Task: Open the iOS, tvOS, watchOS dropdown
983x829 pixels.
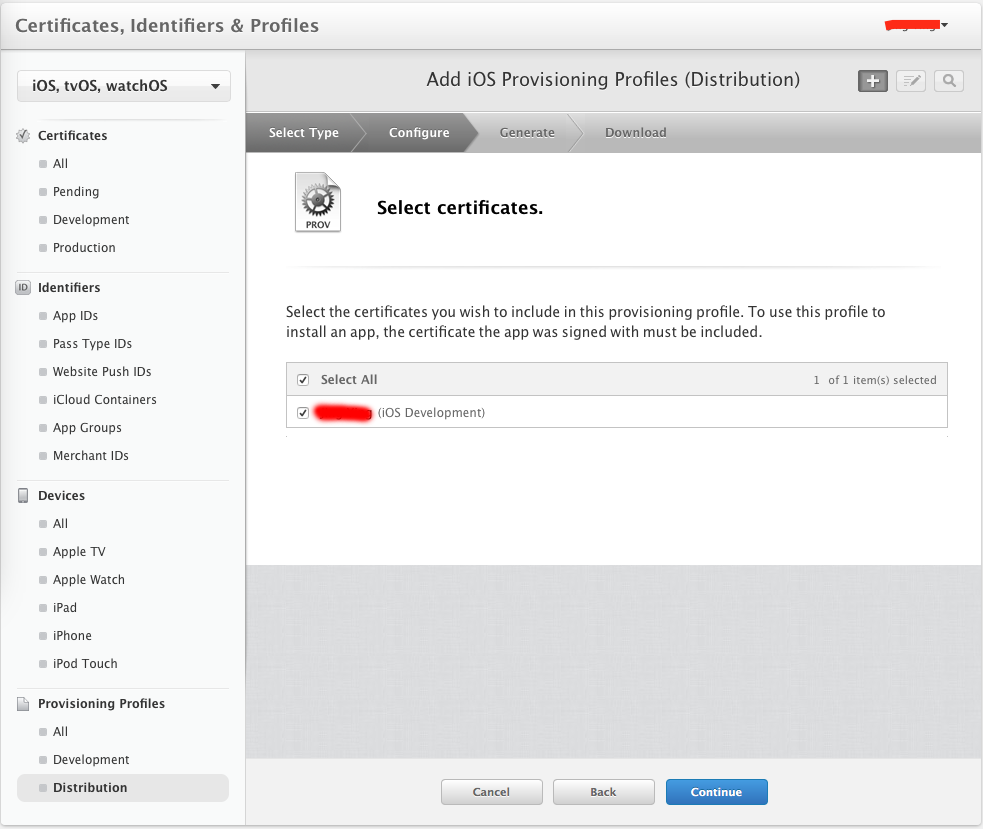Action: click(x=123, y=86)
